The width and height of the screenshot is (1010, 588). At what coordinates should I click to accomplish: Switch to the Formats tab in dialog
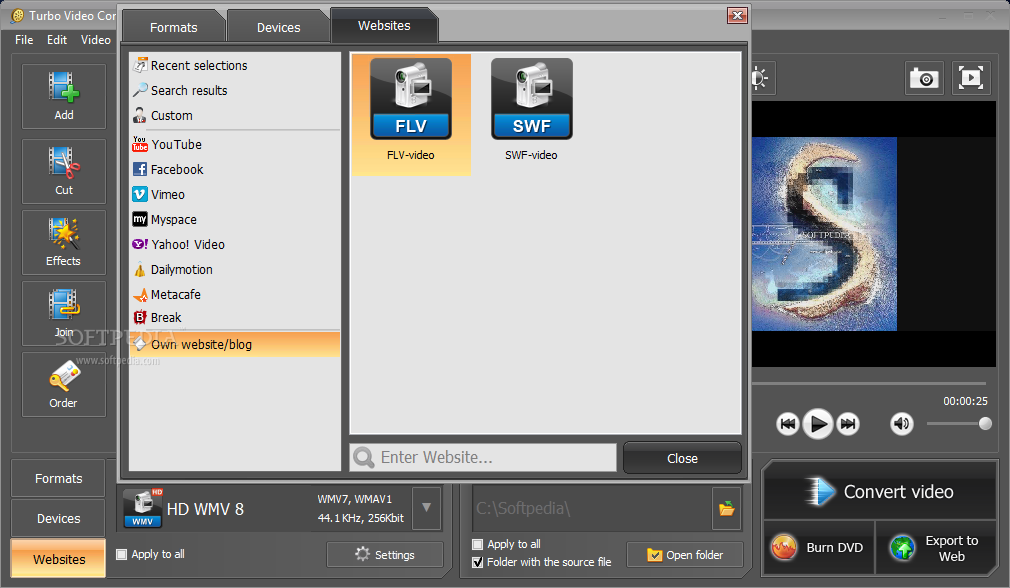(x=173, y=28)
